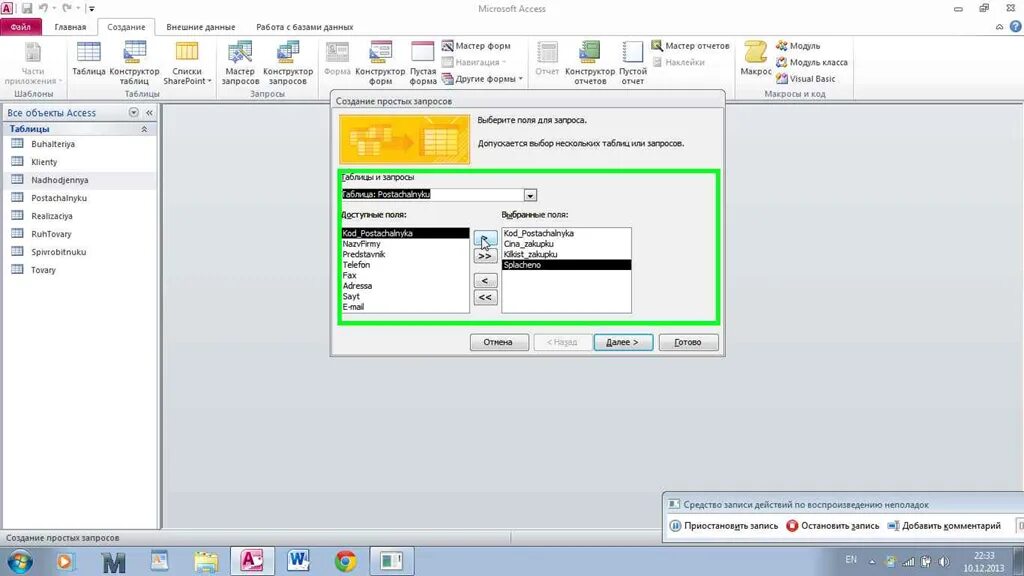
Task: Launch Мастер запросов
Action: click(240, 63)
